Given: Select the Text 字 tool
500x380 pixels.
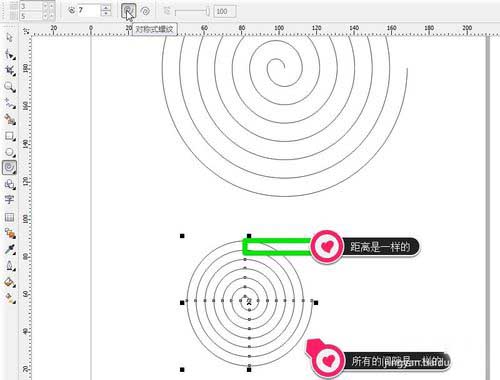Looking at the screenshot, I should pyautogui.click(x=9, y=200).
